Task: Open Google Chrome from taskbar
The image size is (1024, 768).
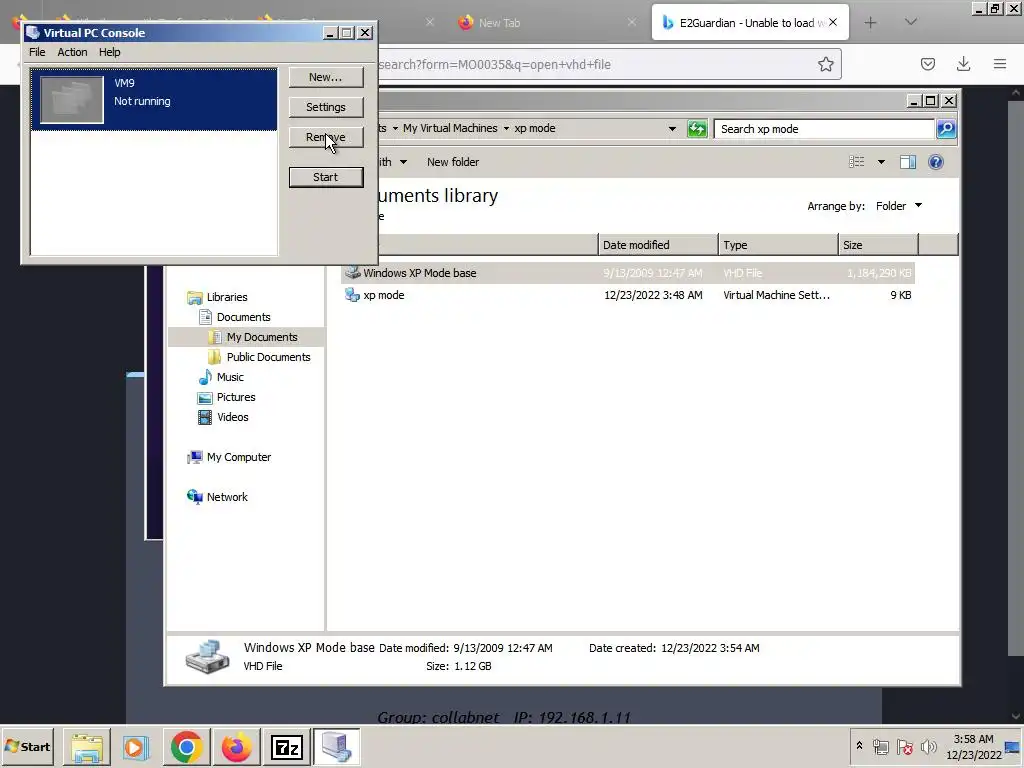Action: tap(186, 747)
